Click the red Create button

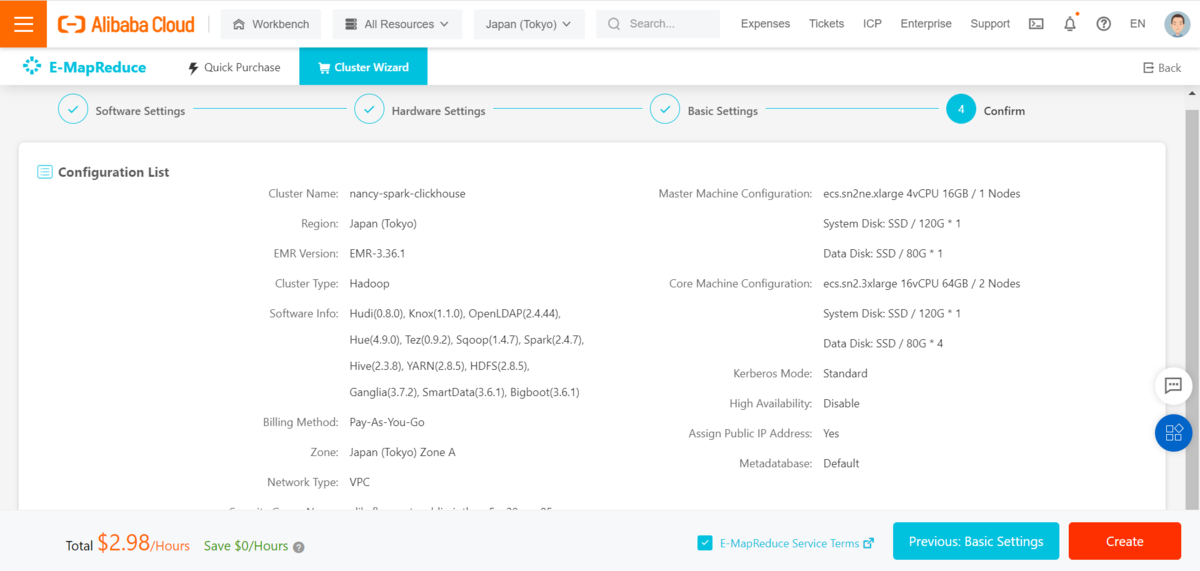[1124, 541]
